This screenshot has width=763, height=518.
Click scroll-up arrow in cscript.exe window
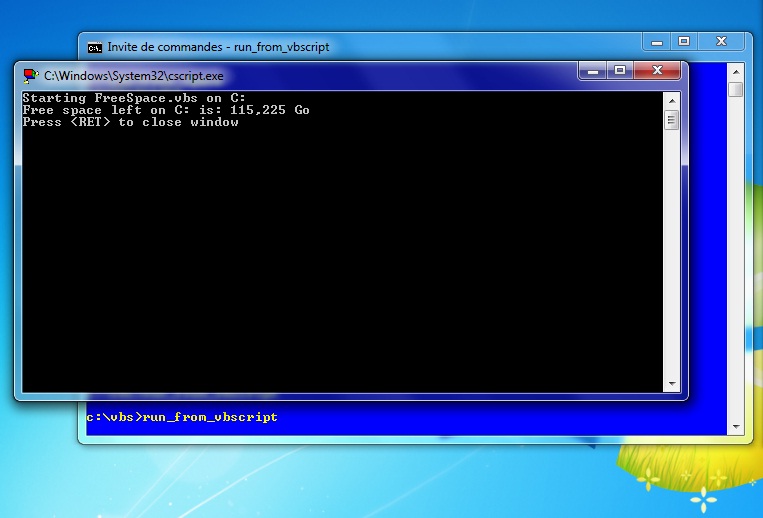click(672, 99)
